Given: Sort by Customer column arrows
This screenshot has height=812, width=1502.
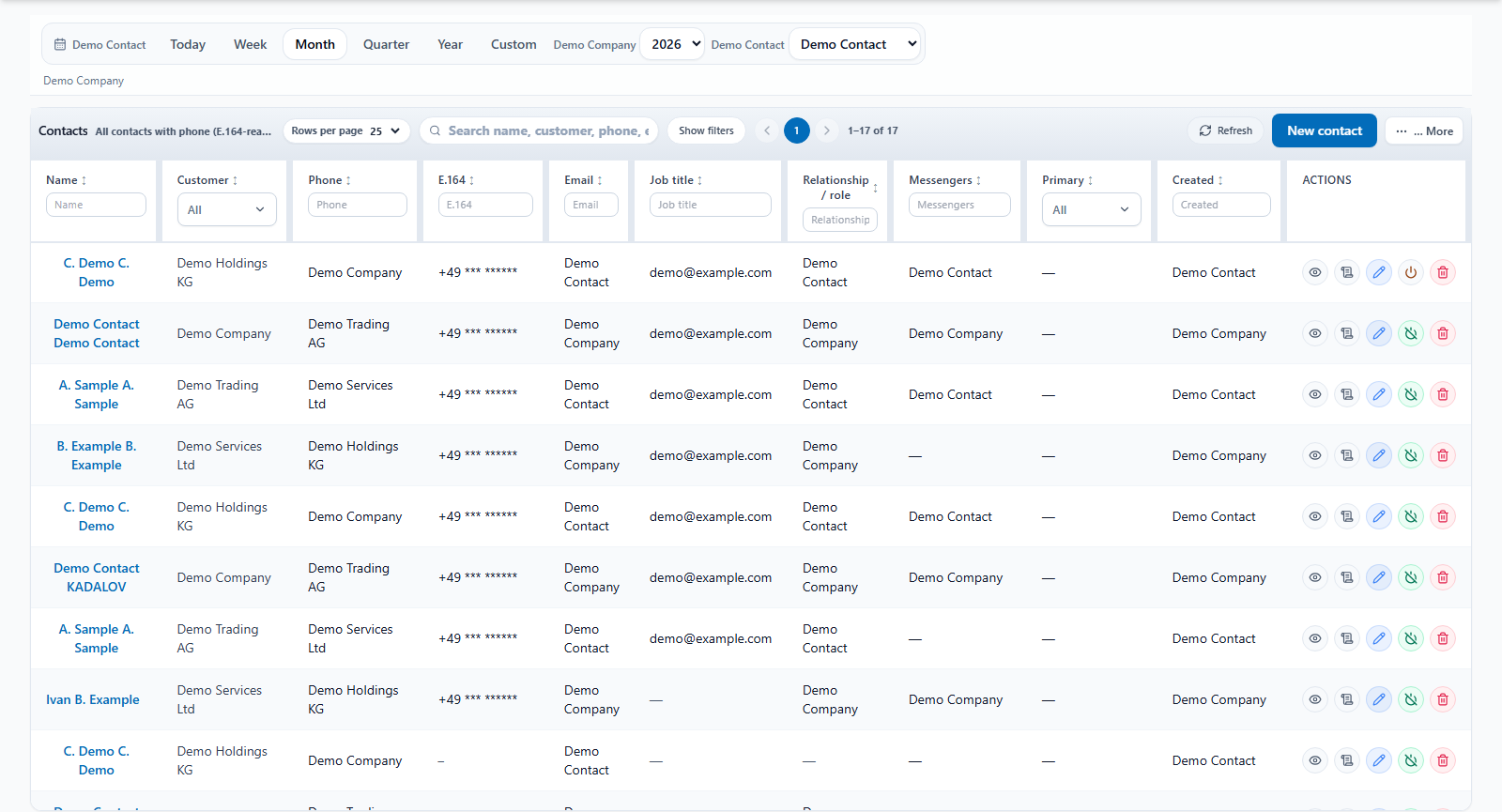Looking at the screenshot, I should [235, 180].
